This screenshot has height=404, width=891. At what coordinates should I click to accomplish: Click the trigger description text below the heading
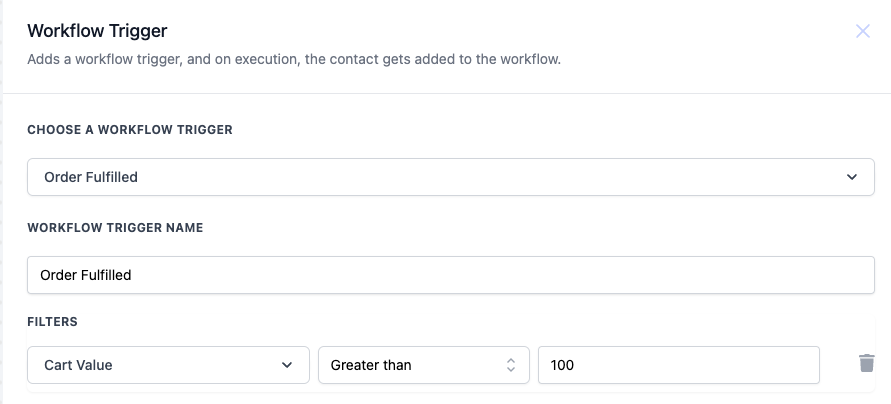pos(294,59)
